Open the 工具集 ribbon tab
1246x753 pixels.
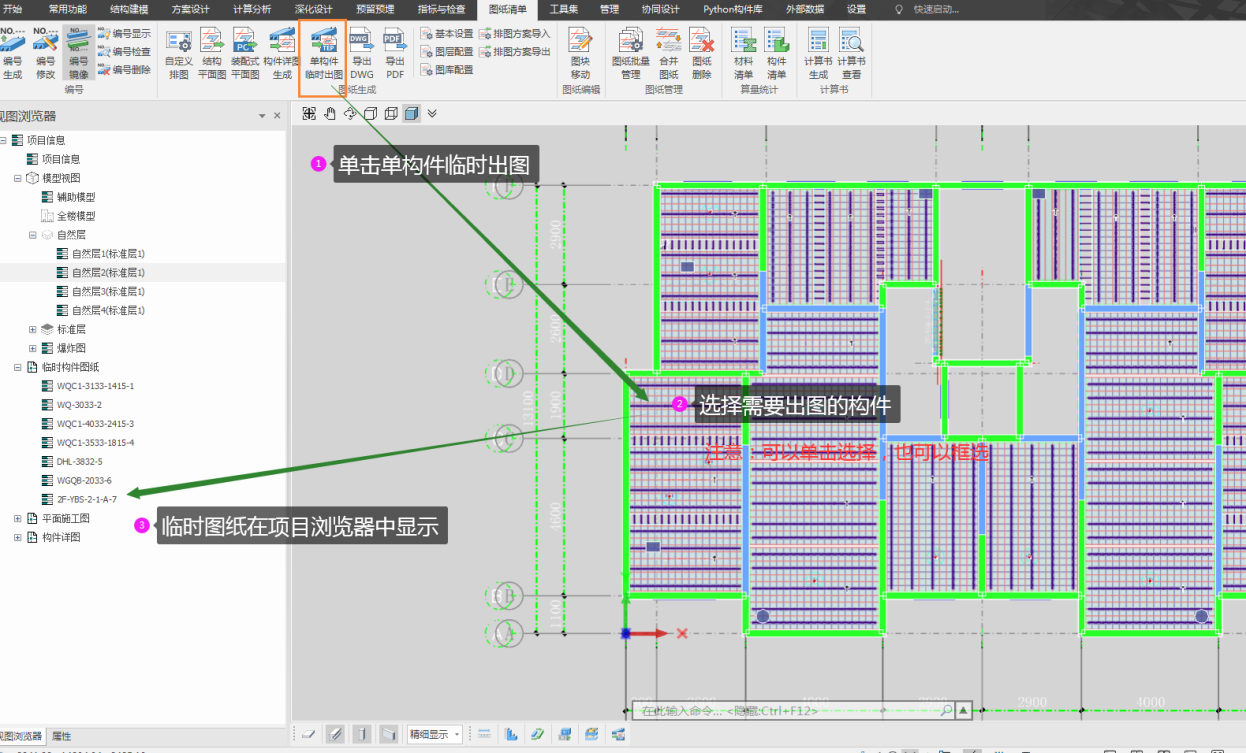point(564,9)
